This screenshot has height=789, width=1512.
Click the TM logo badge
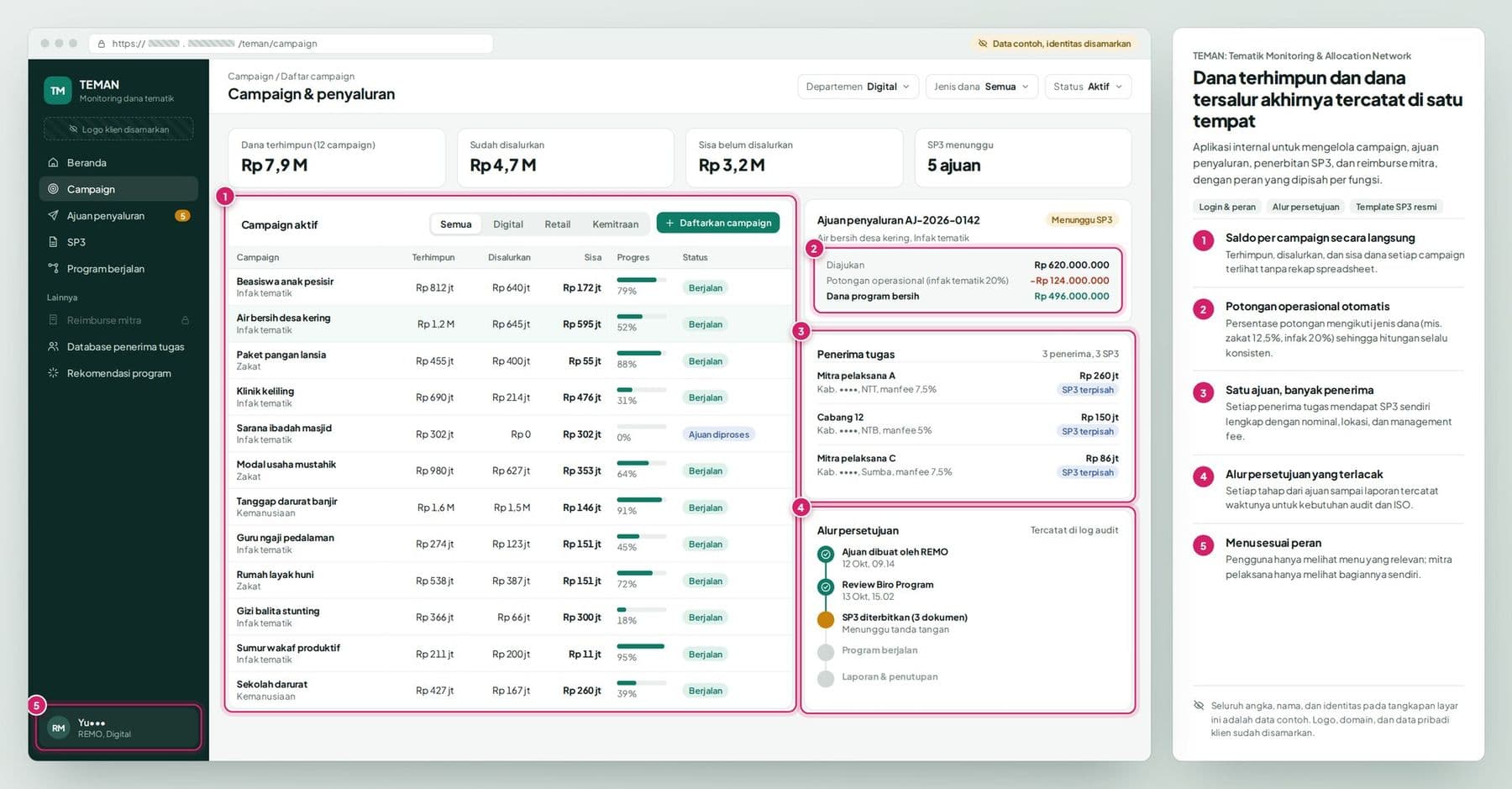57,91
